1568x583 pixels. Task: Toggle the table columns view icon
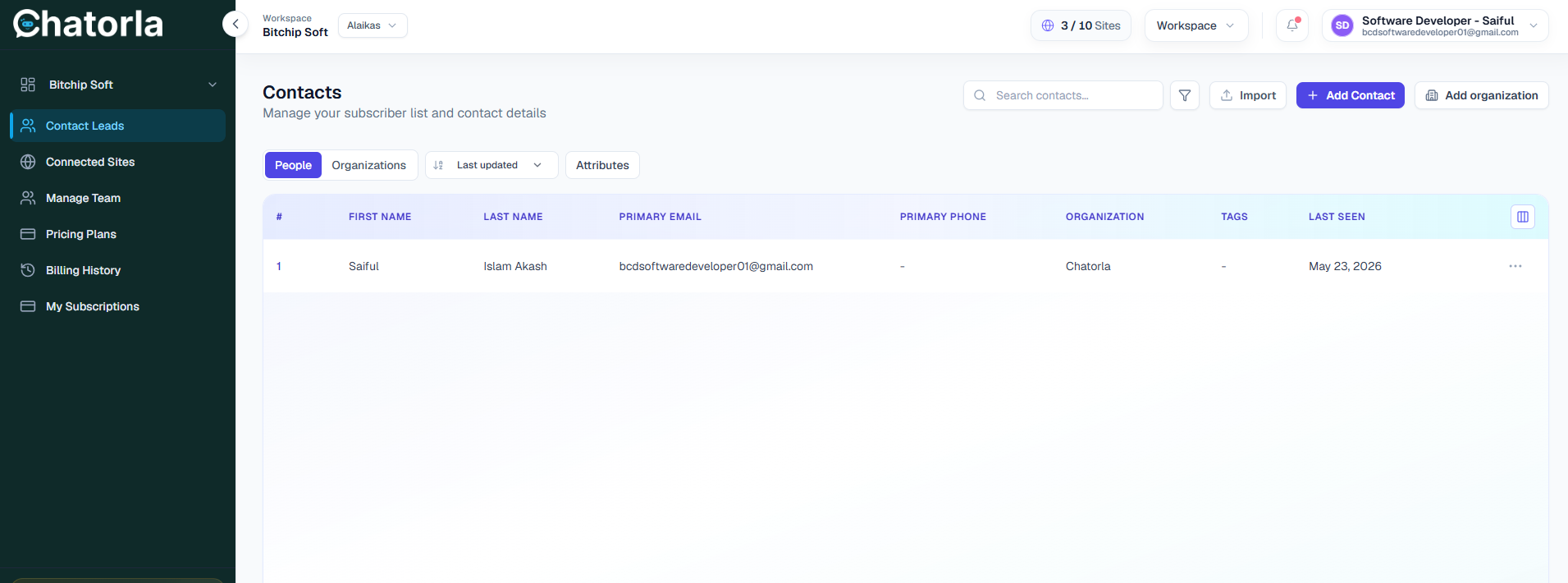1523,217
